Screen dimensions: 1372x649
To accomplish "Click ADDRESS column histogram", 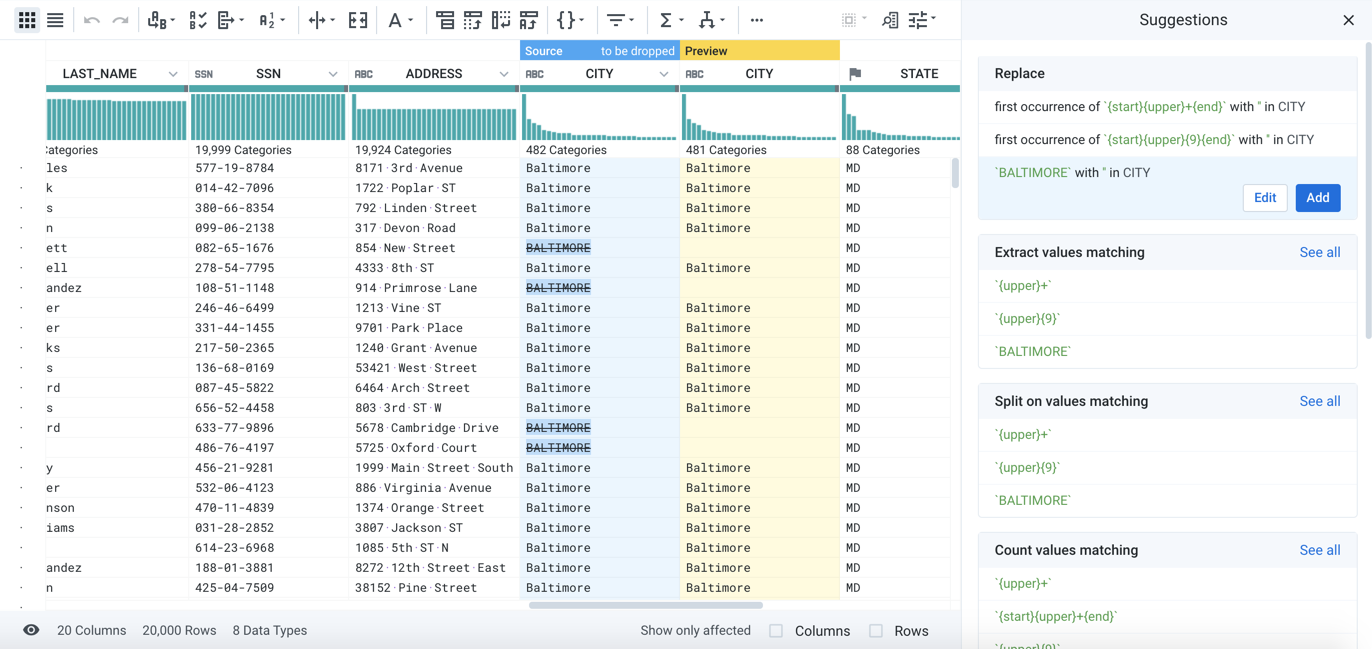I will (x=434, y=118).
